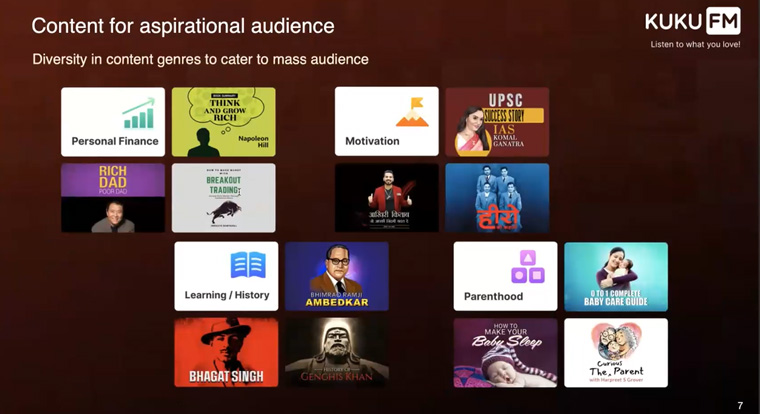
Task: Open the blue Hindi 'Hero' cover
Action: coord(497,198)
